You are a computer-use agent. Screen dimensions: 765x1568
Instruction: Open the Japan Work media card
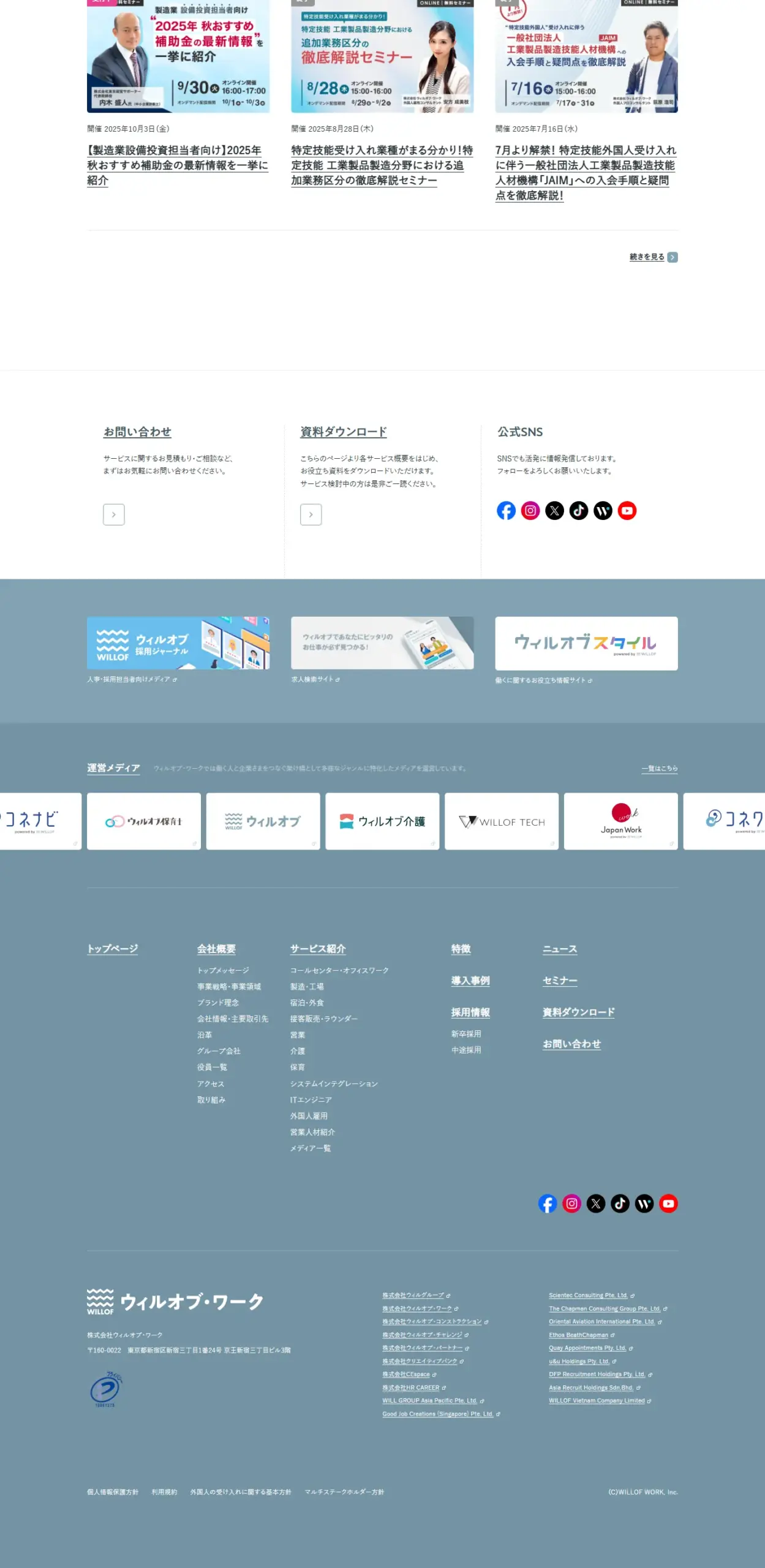620,821
